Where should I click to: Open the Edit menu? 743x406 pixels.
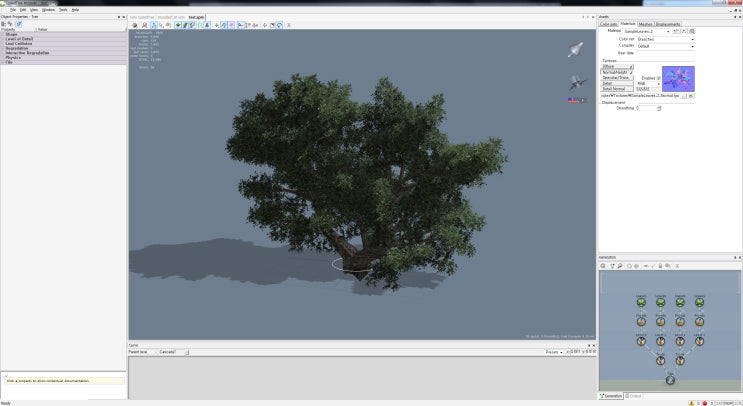pos(23,9)
